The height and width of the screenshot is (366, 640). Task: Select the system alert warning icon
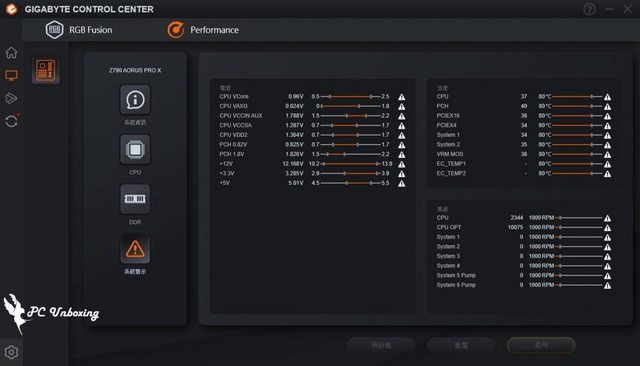pyautogui.click(x=135, y=248)
